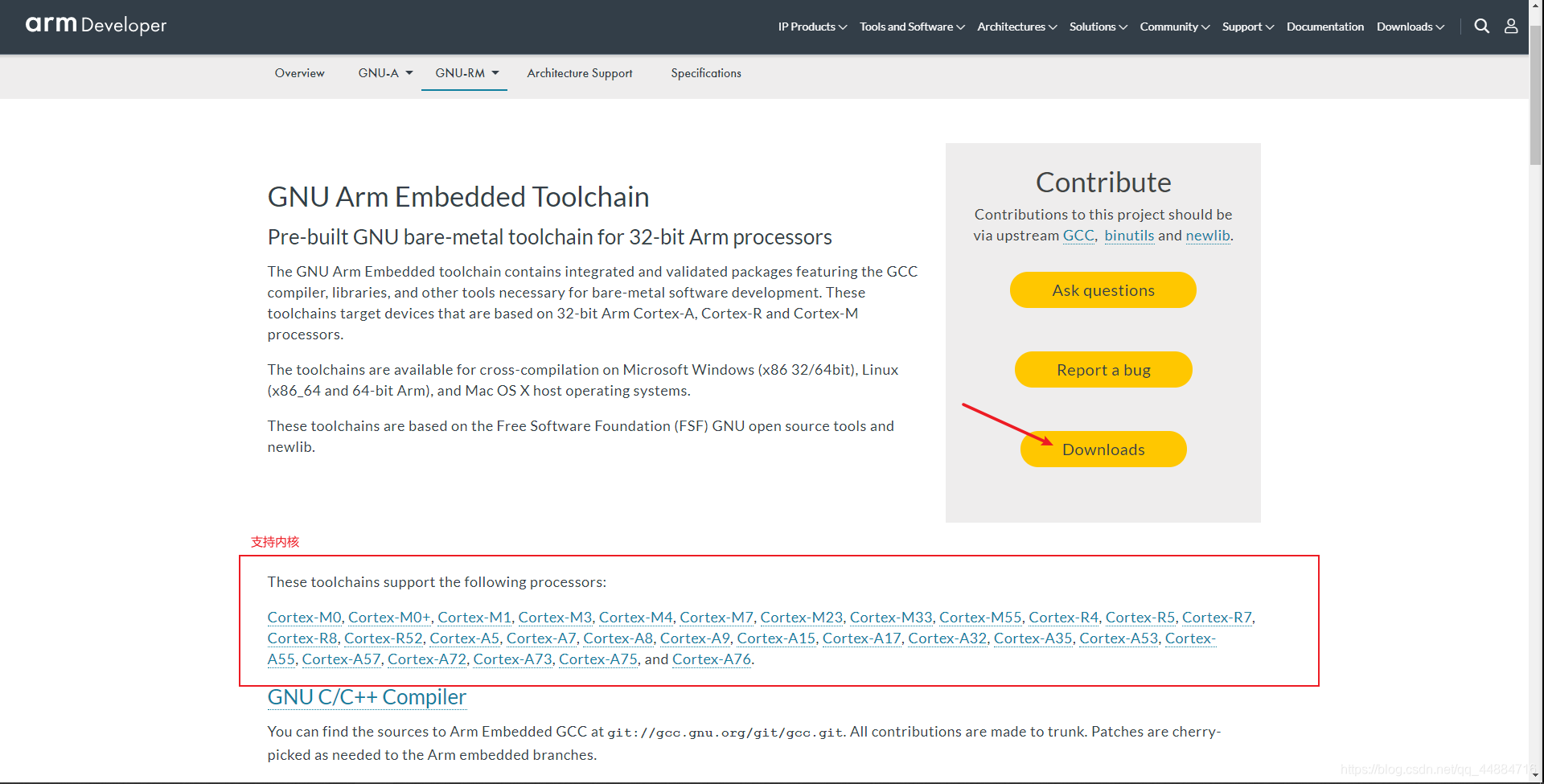Open the Cortex-A8 processor link
Viewport: 1544px width, 784px height.
[x=618, y=638]
